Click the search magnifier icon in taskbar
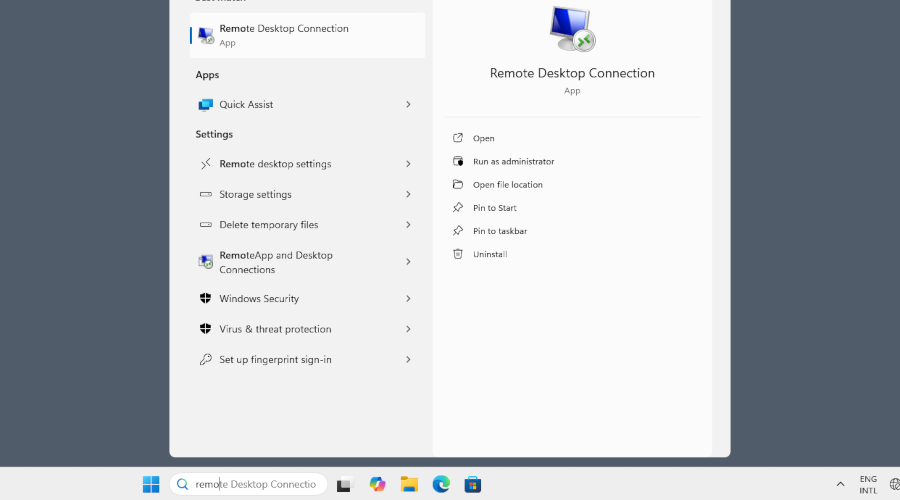900x500 pixels. point(183,485)
